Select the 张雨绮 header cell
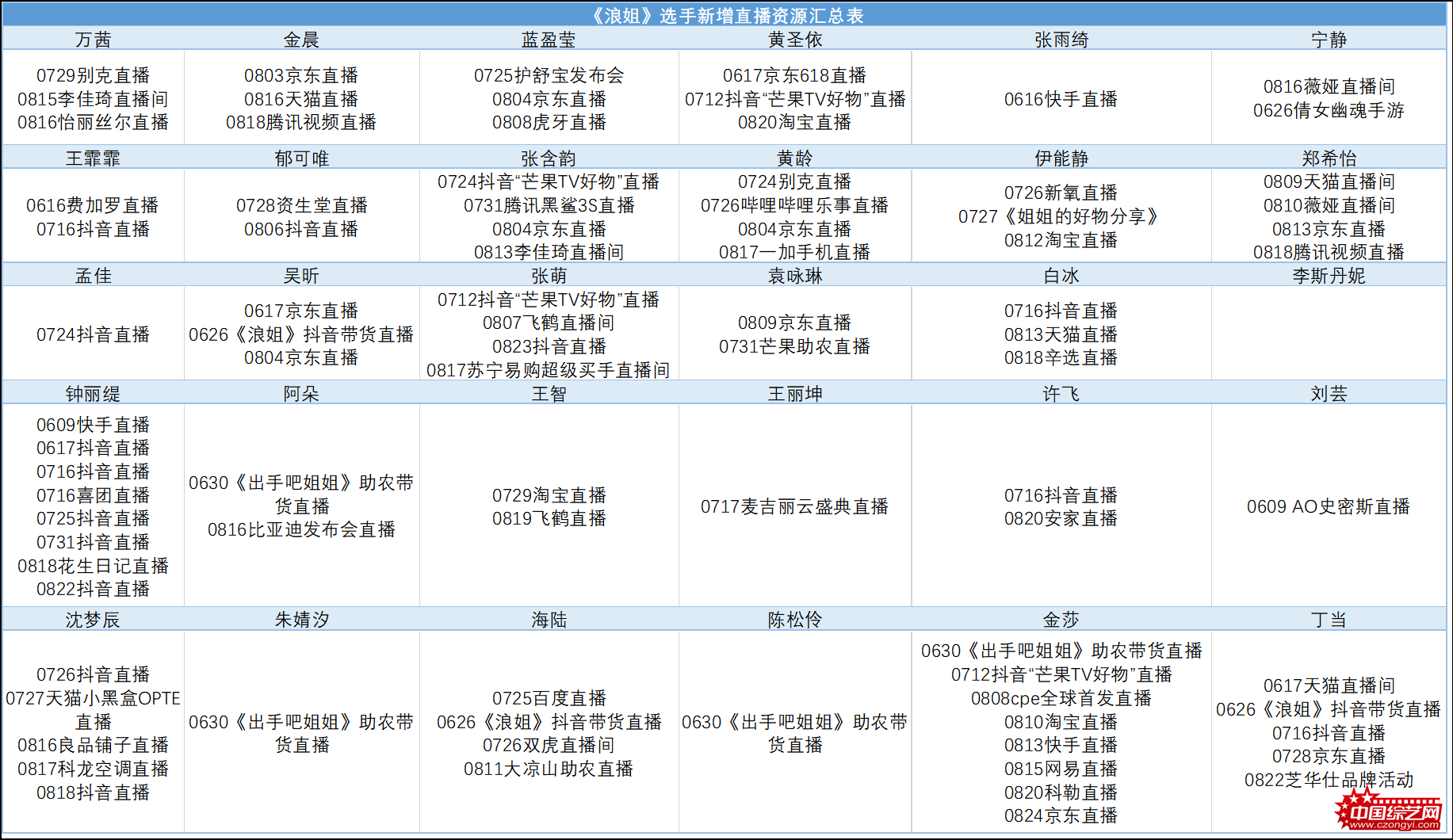This screenshot has width=1453, height=840. (1061, 40)
